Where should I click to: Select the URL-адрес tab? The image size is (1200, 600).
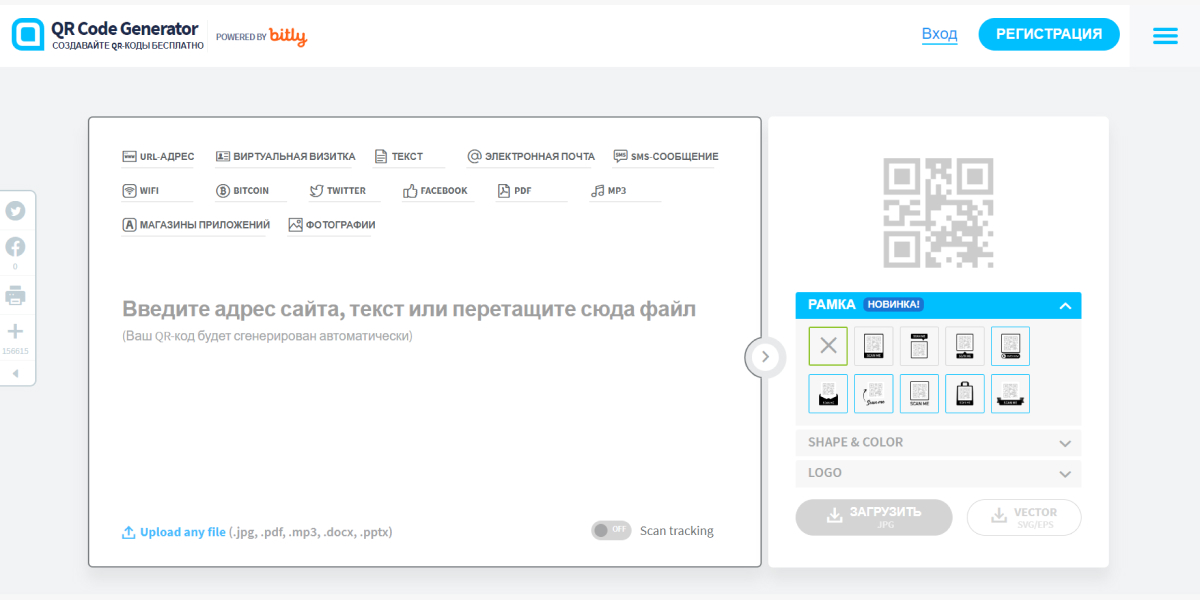point(158,157)
